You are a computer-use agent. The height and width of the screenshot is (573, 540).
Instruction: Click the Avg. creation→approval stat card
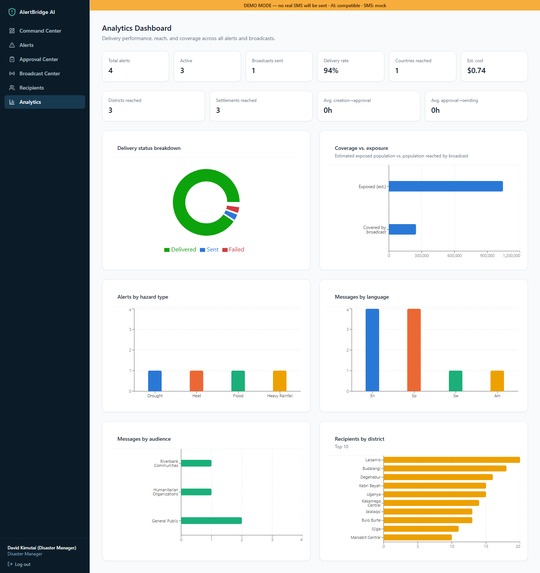coord(369,106)
